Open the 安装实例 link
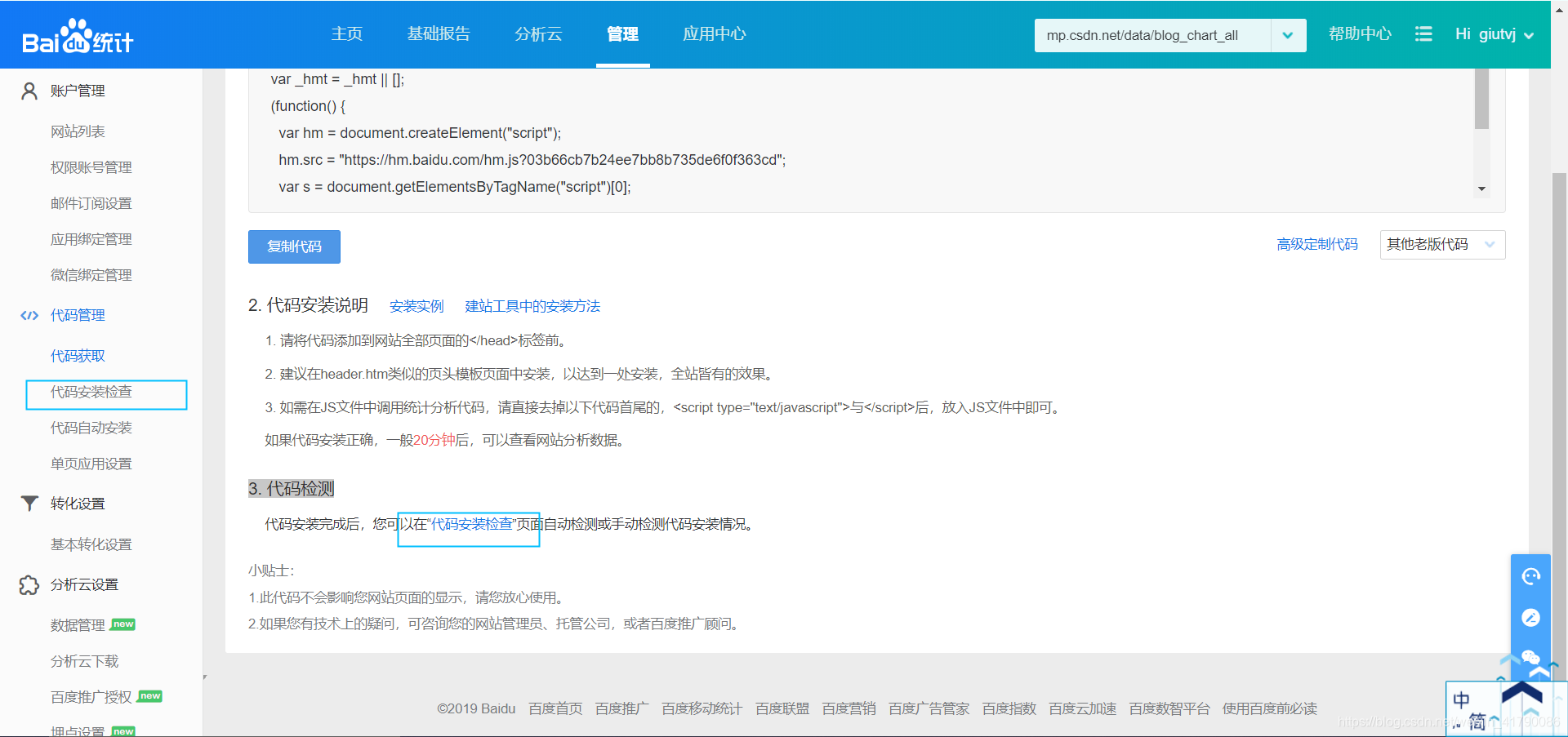The width and height of the screenshot is (1568, 737). pos(416,306)
